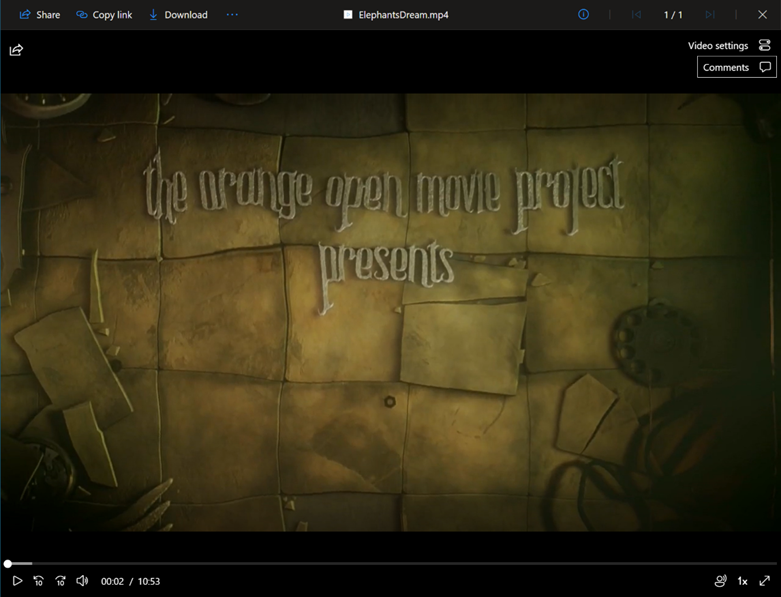
Task: Click the Share button in top toolbar
Action: 39,15
